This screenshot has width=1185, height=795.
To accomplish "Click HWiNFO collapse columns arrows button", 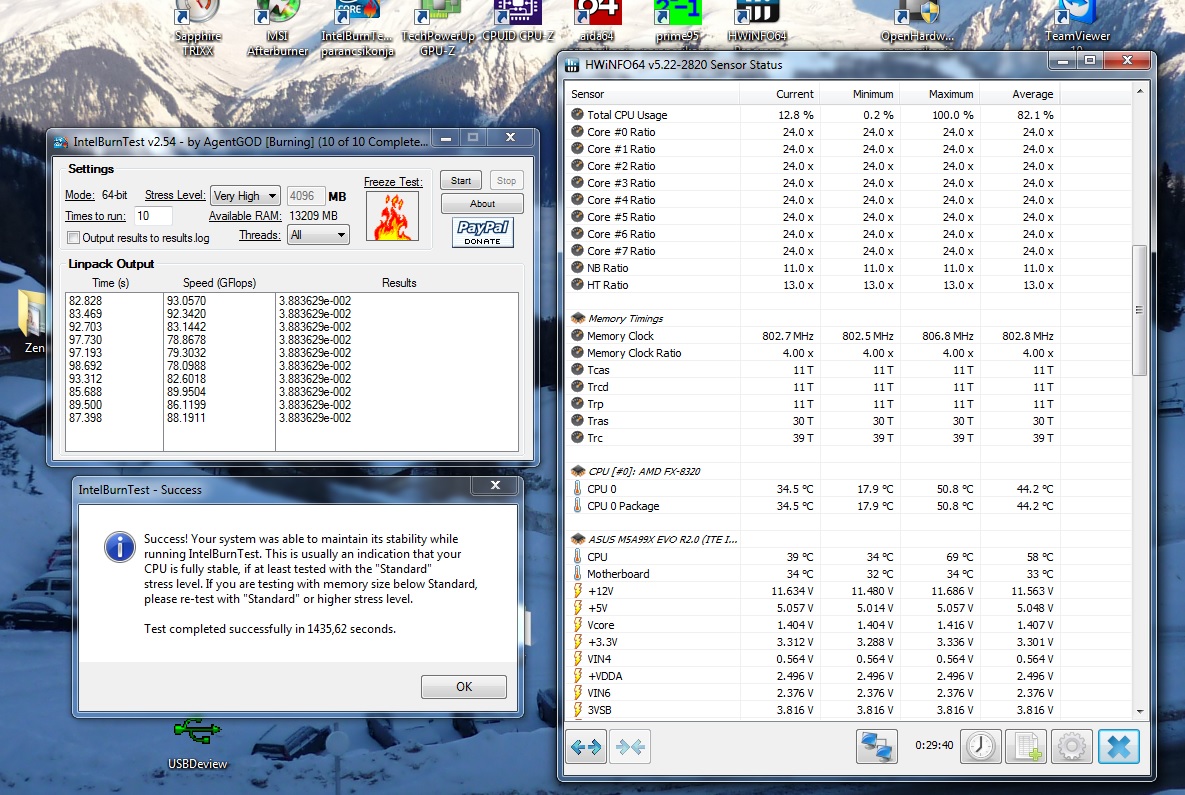I will (630, 747).
